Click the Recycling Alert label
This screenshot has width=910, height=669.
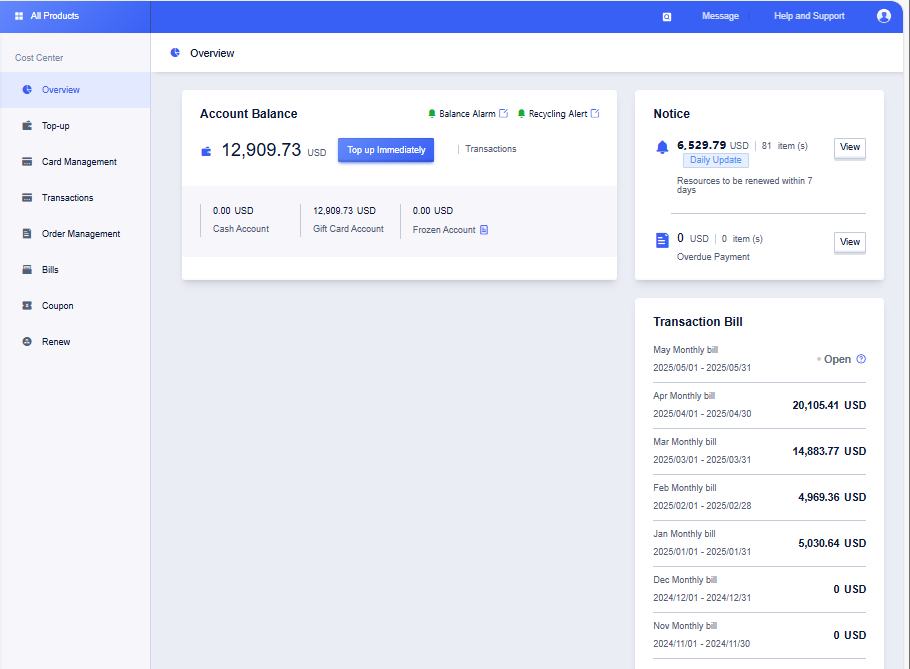coord(558,114)
